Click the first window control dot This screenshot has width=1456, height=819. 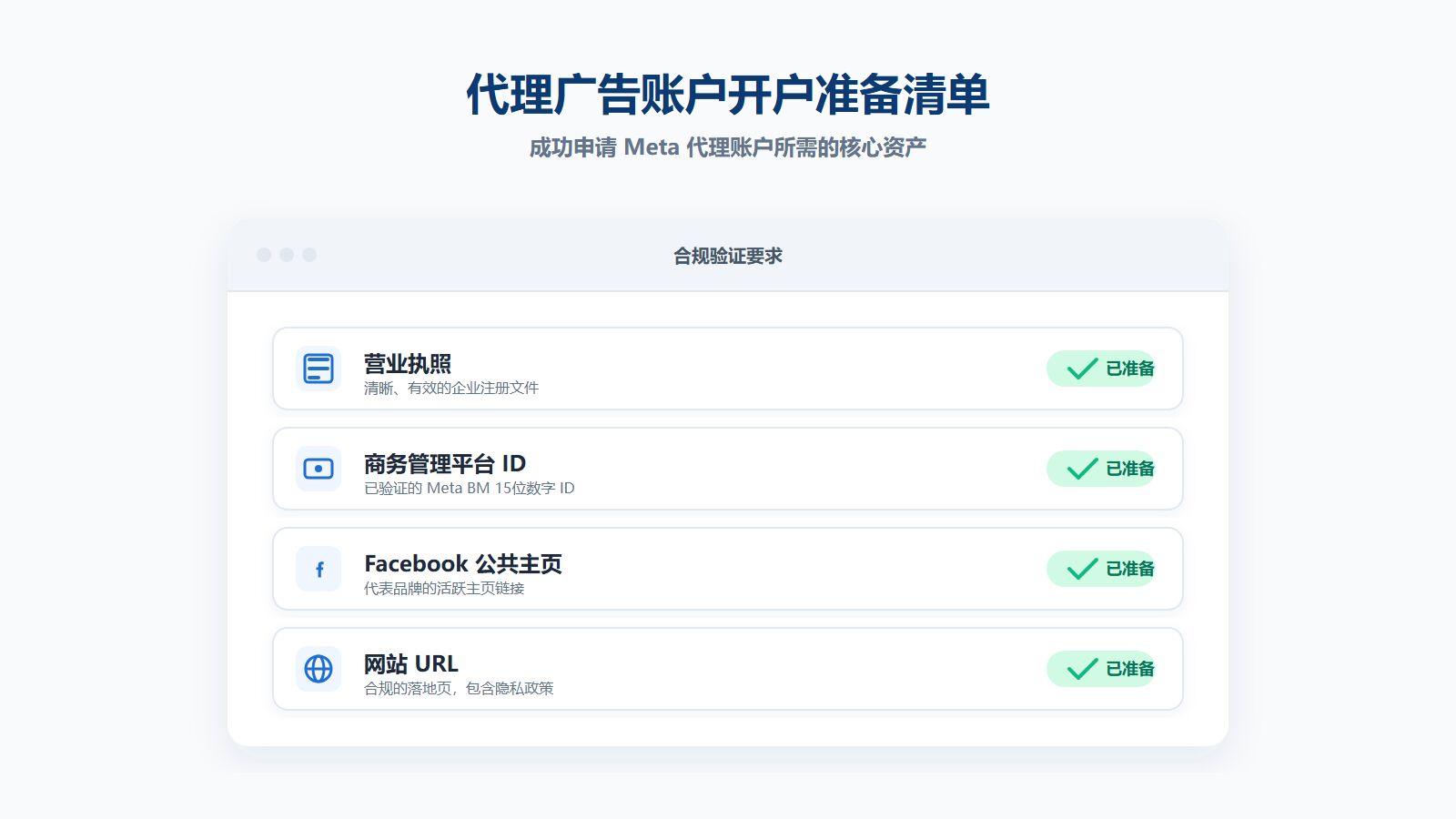(264, 255)
